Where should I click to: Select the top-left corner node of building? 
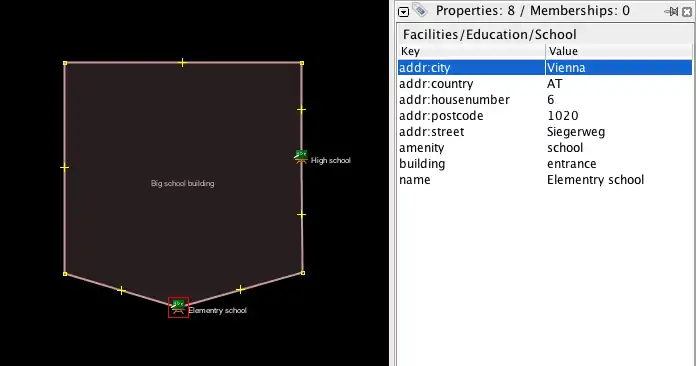[x=65, y=63]
